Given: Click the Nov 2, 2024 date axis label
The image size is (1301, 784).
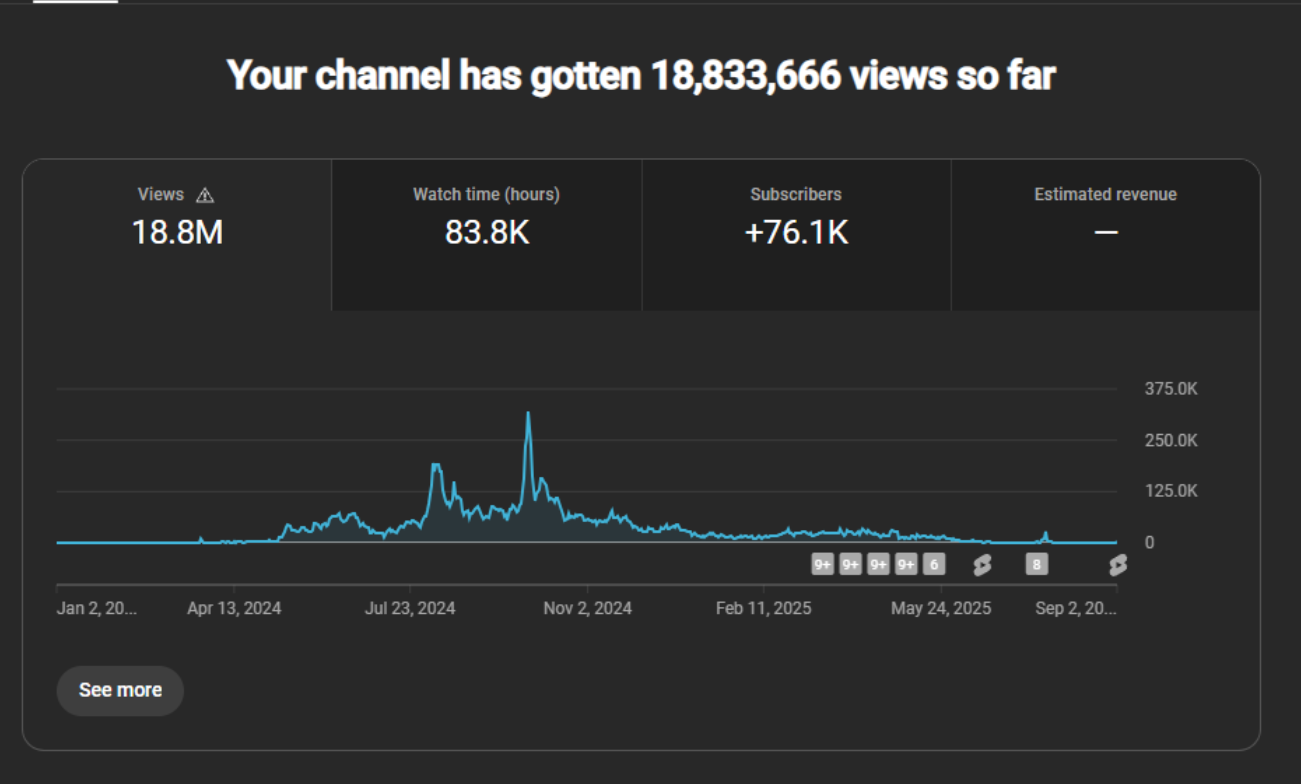Looking at the screenshot, I should [586, 608].
